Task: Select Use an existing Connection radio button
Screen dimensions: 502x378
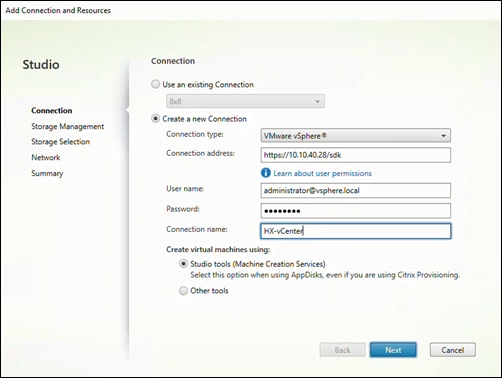Action: point(155,84)
